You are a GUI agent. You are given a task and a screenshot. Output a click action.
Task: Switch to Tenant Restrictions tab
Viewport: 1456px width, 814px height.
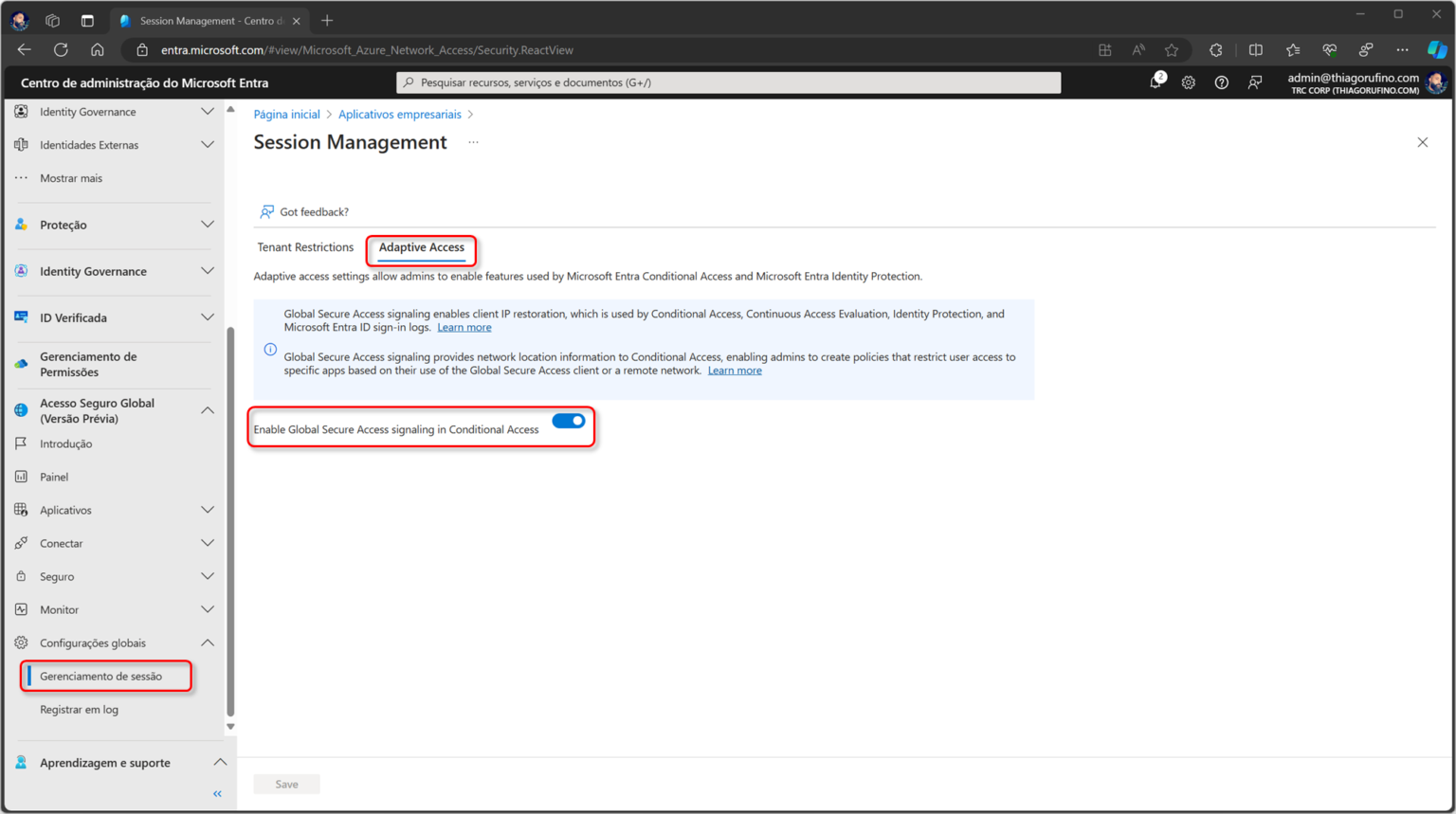[x=305, y=247]
